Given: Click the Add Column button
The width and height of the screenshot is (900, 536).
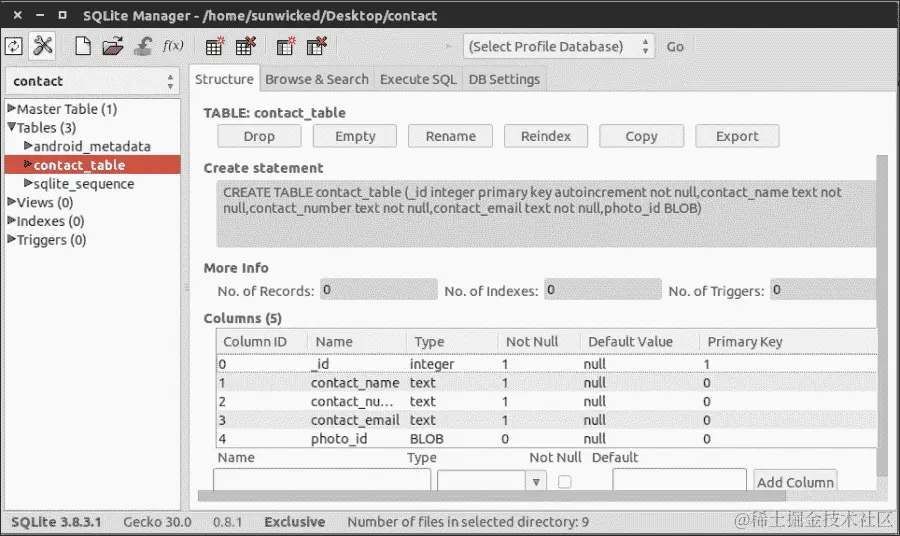Looking at the screenshot, I should click(x=795, y=481).
